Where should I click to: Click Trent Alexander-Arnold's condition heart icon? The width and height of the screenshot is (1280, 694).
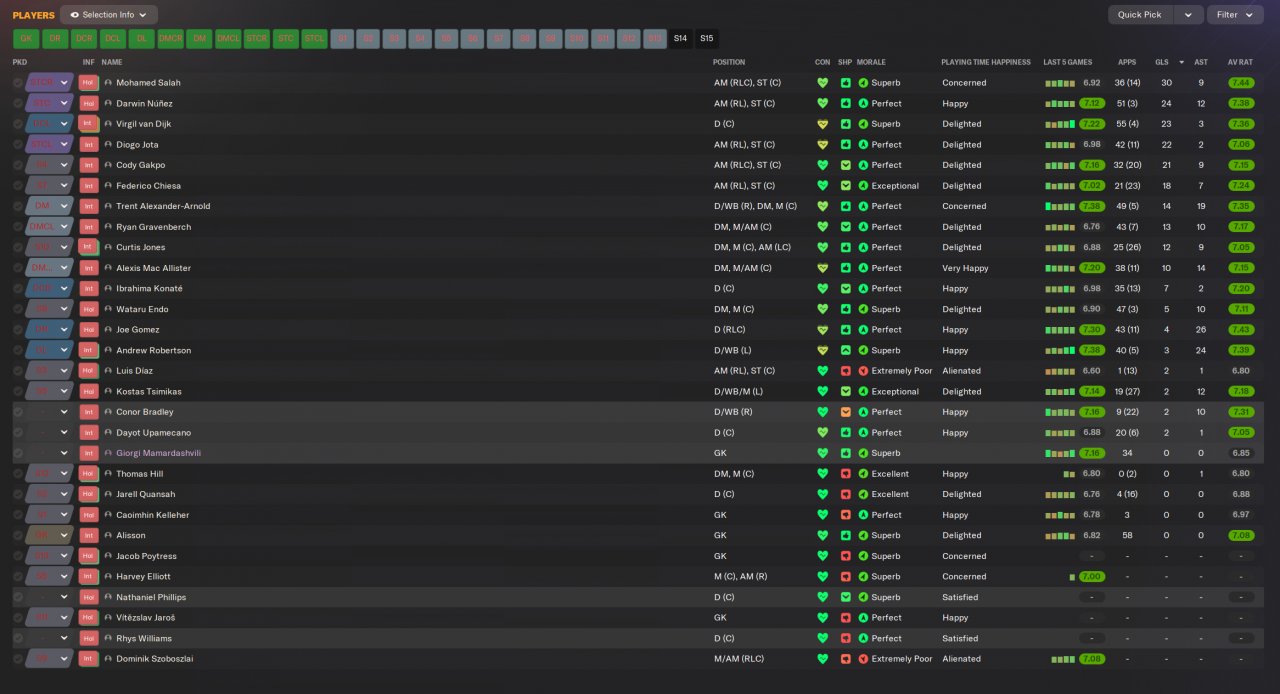pyautogui.click(x=823, y=206)
